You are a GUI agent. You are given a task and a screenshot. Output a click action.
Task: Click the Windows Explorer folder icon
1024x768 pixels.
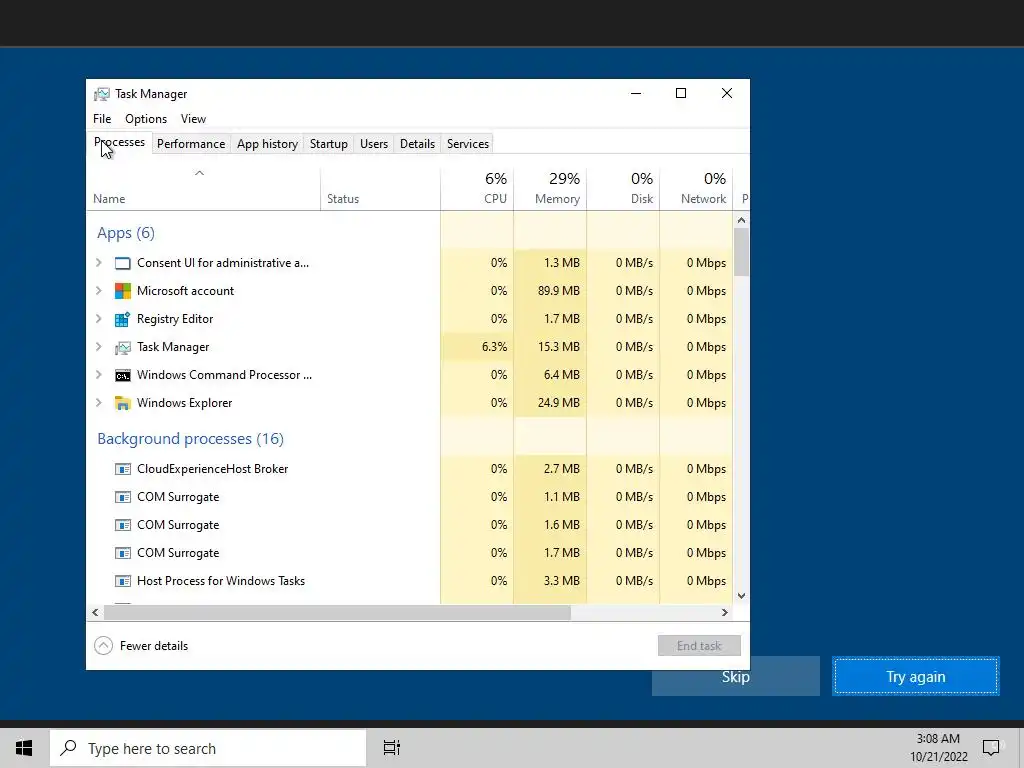[123, 403]
